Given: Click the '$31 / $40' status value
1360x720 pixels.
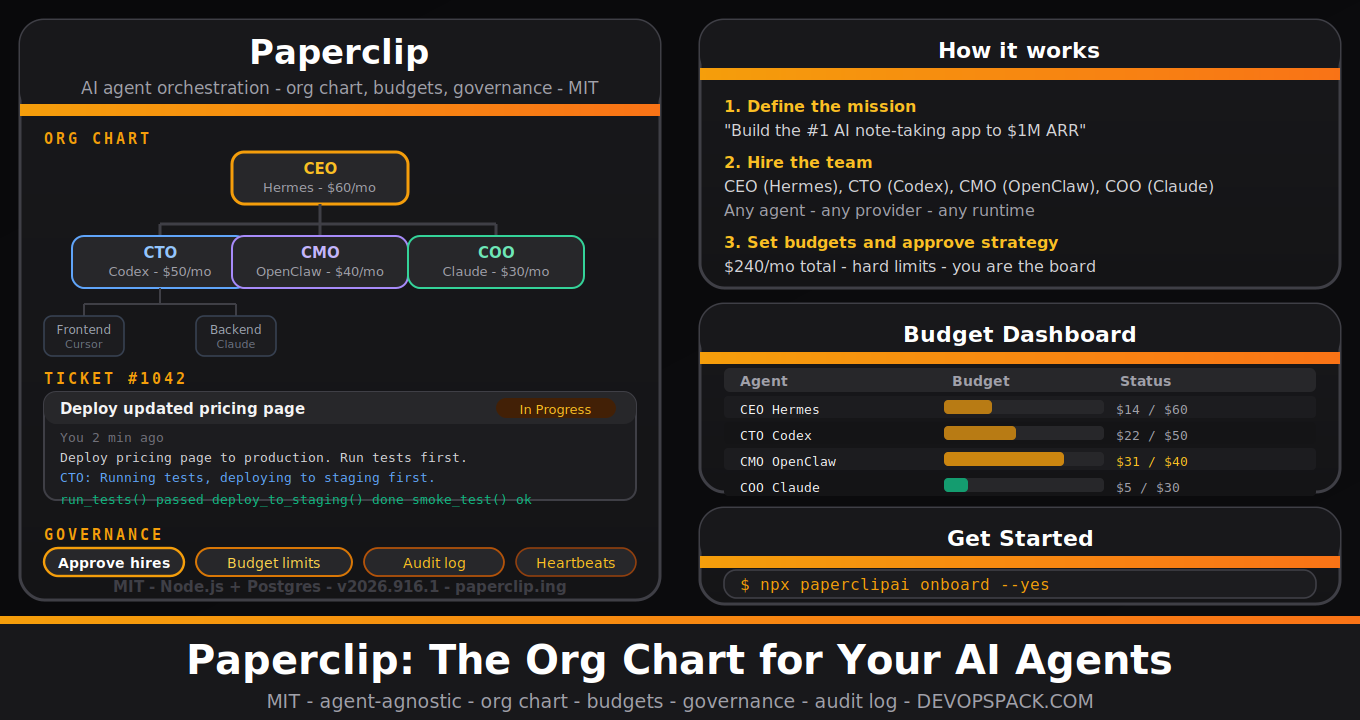Looking at the screenshot, I should (1152, 461).
